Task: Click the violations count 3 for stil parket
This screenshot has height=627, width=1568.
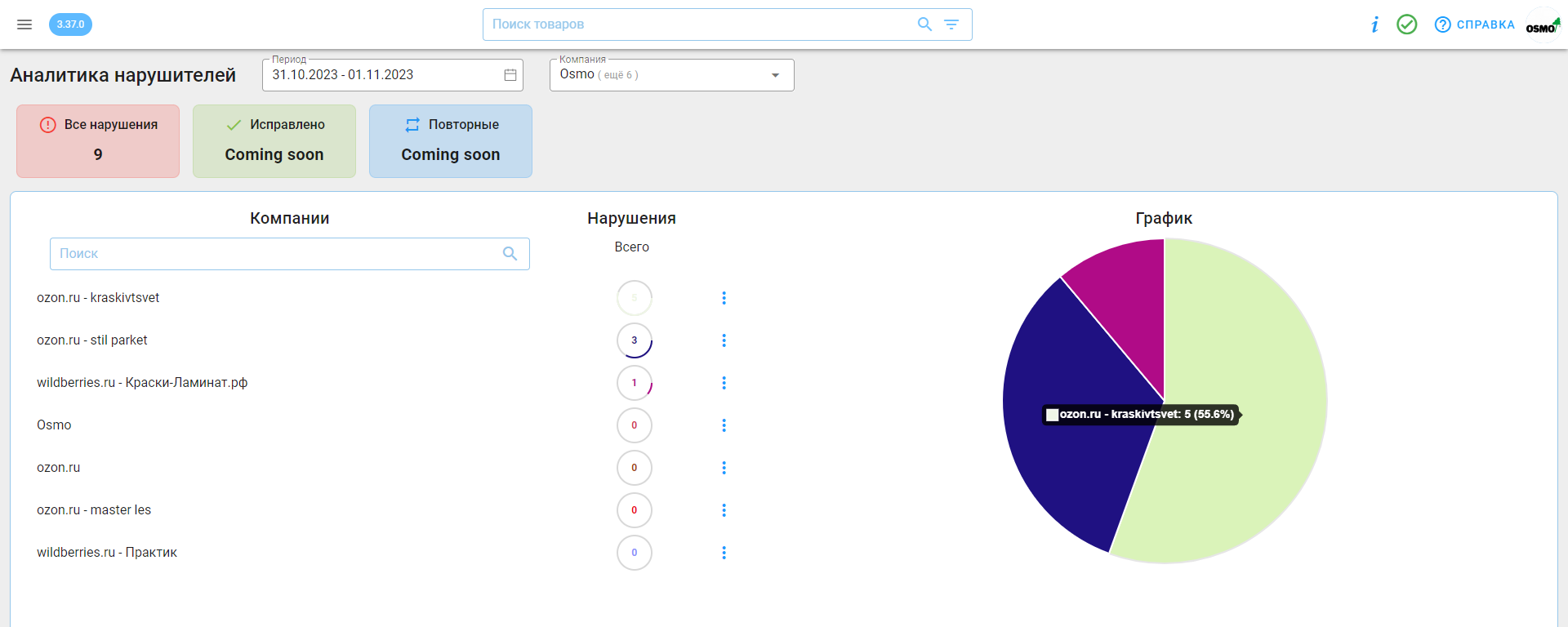Action: click(x=635, y=340)
